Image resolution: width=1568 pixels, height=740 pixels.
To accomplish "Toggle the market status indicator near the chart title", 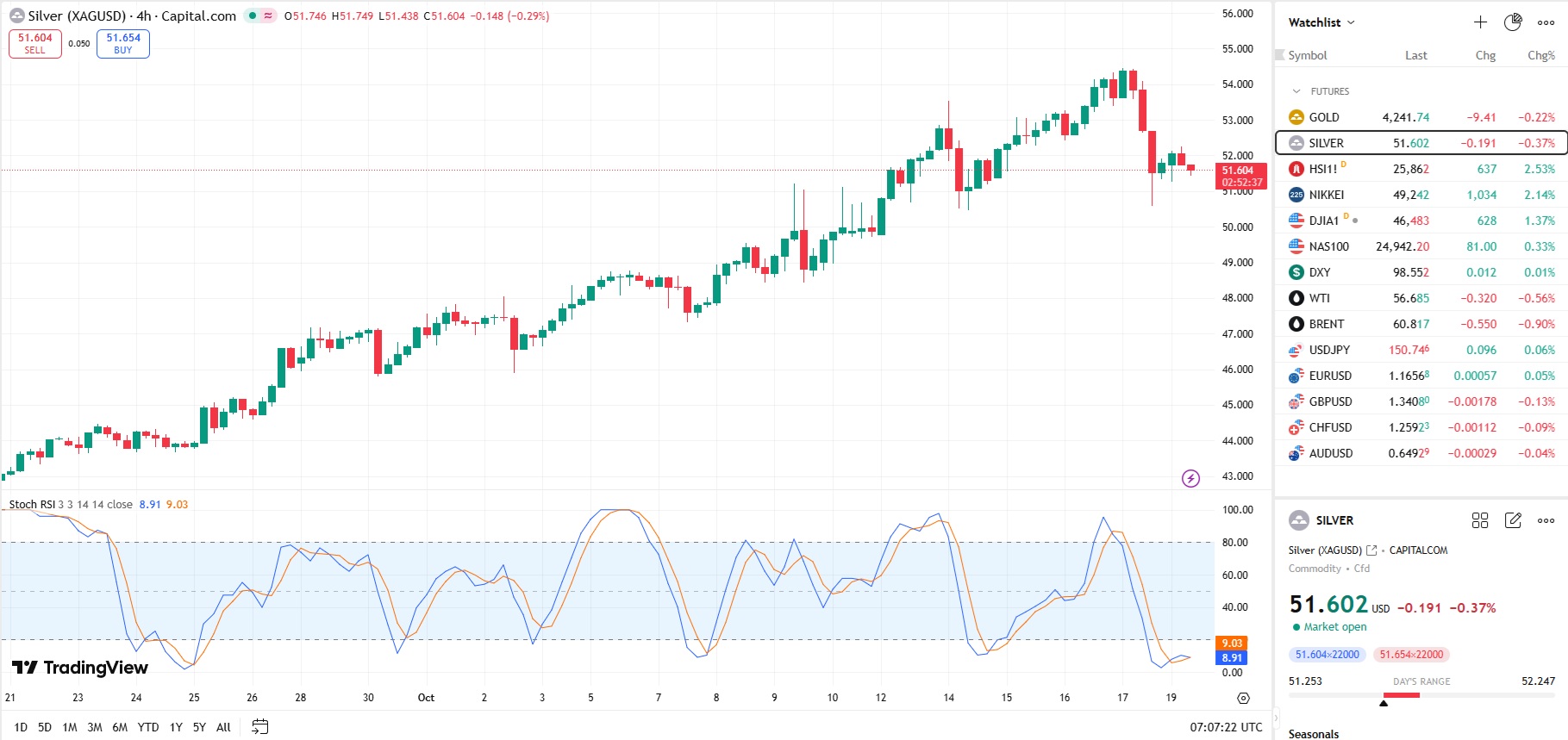I will [253, 16].
